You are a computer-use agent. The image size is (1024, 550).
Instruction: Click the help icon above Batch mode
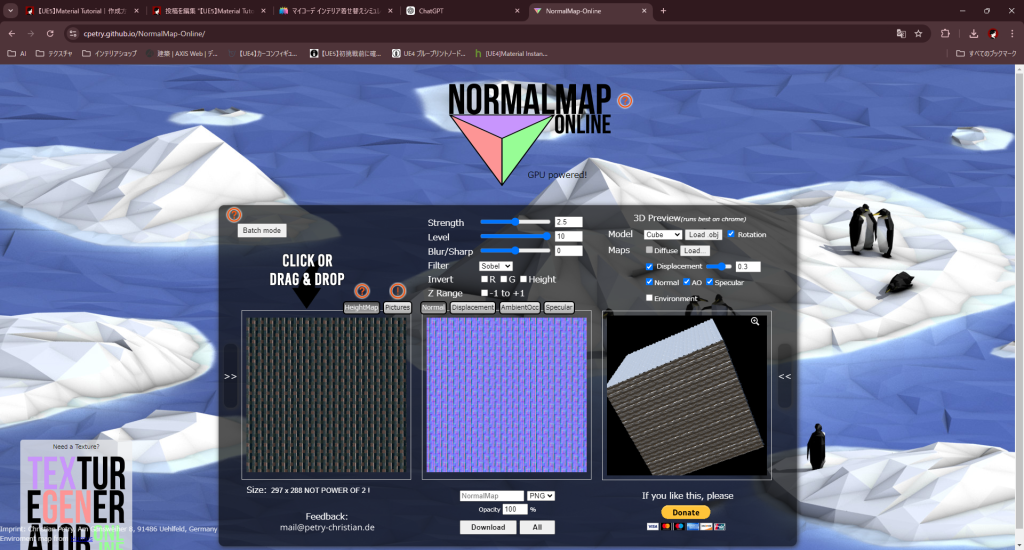234,214
